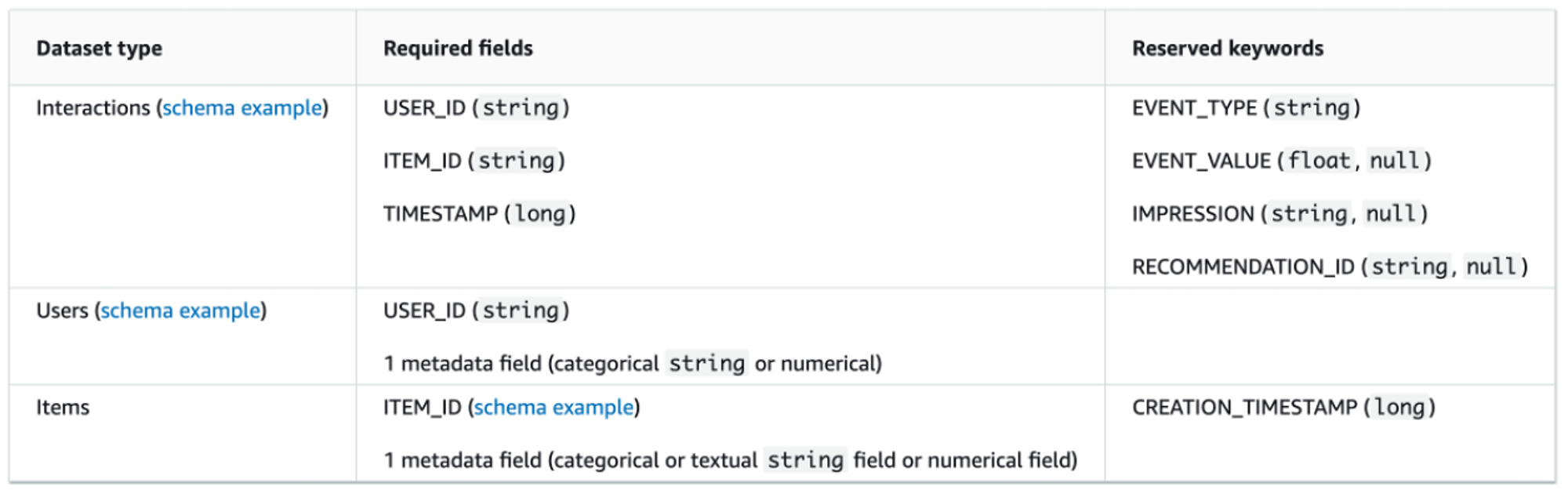Click the EVENT_TYPE (string) reserved keyword
The width and height of the screenshot is (1568, 490).
1246,108
